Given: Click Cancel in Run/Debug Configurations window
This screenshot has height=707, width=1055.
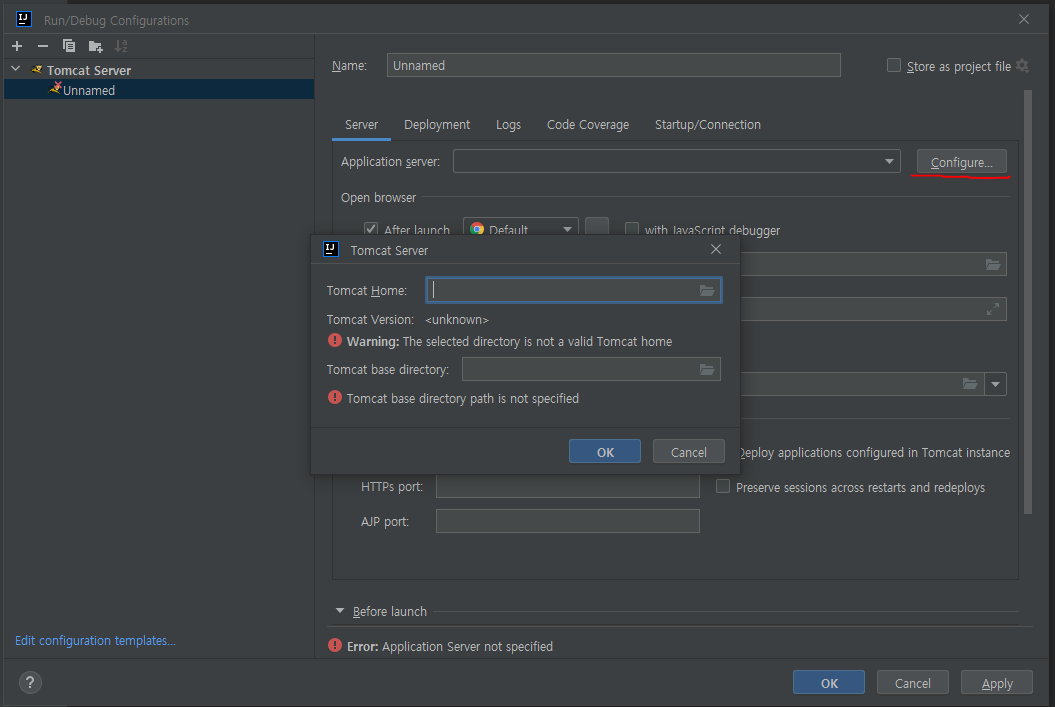Looking at the screenshot, I should click(x=912, y=682).
